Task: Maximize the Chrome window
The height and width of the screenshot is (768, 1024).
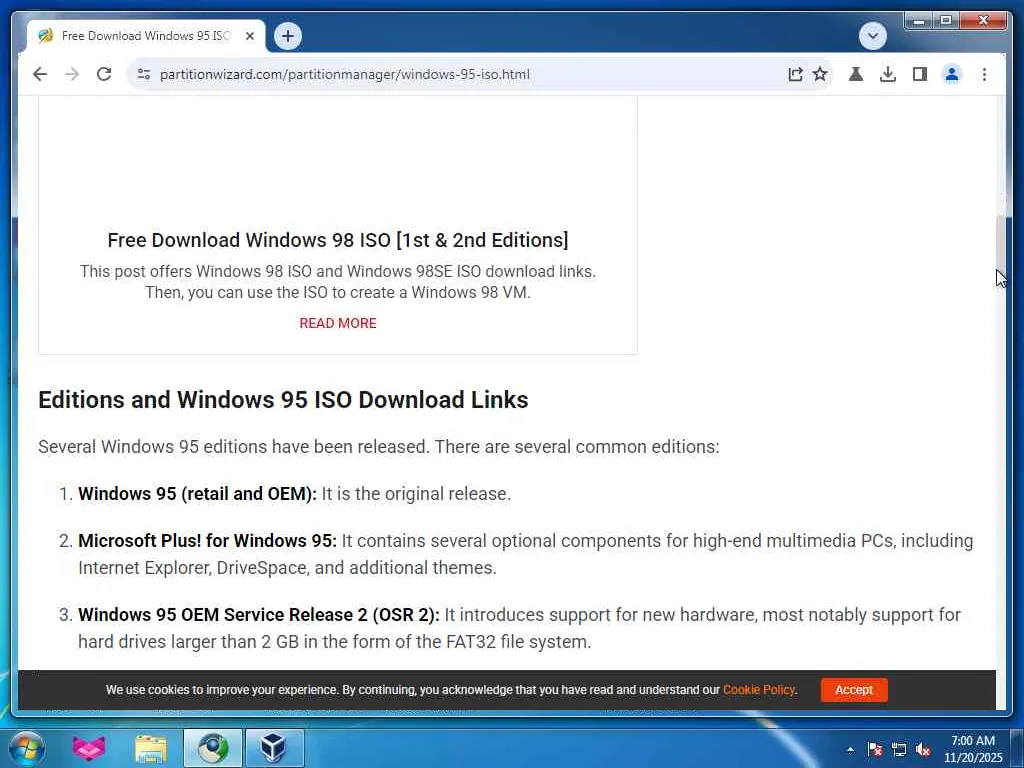Action: (x=946, y=21)
